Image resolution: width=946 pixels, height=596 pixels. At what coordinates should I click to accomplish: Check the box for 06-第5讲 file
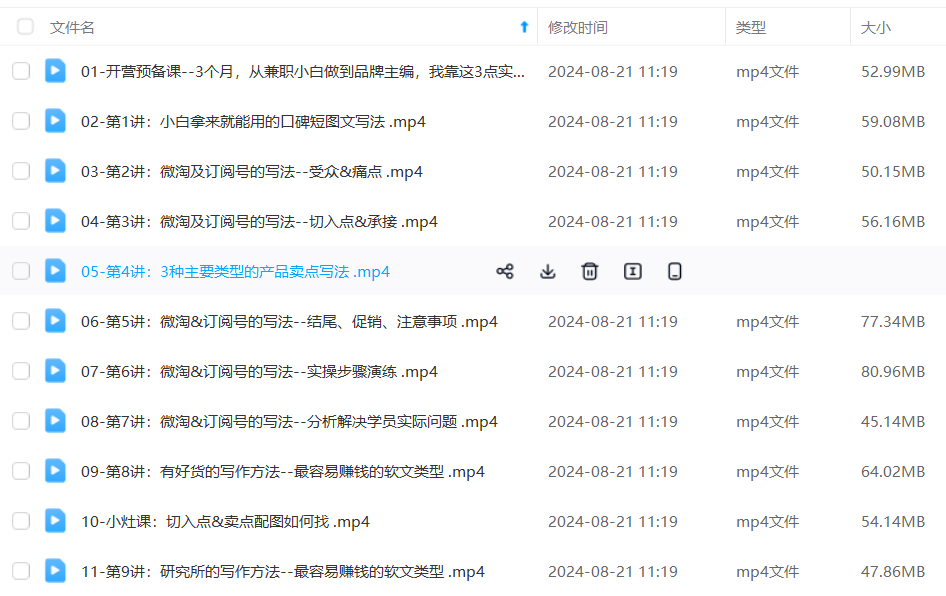pos(21,322)
